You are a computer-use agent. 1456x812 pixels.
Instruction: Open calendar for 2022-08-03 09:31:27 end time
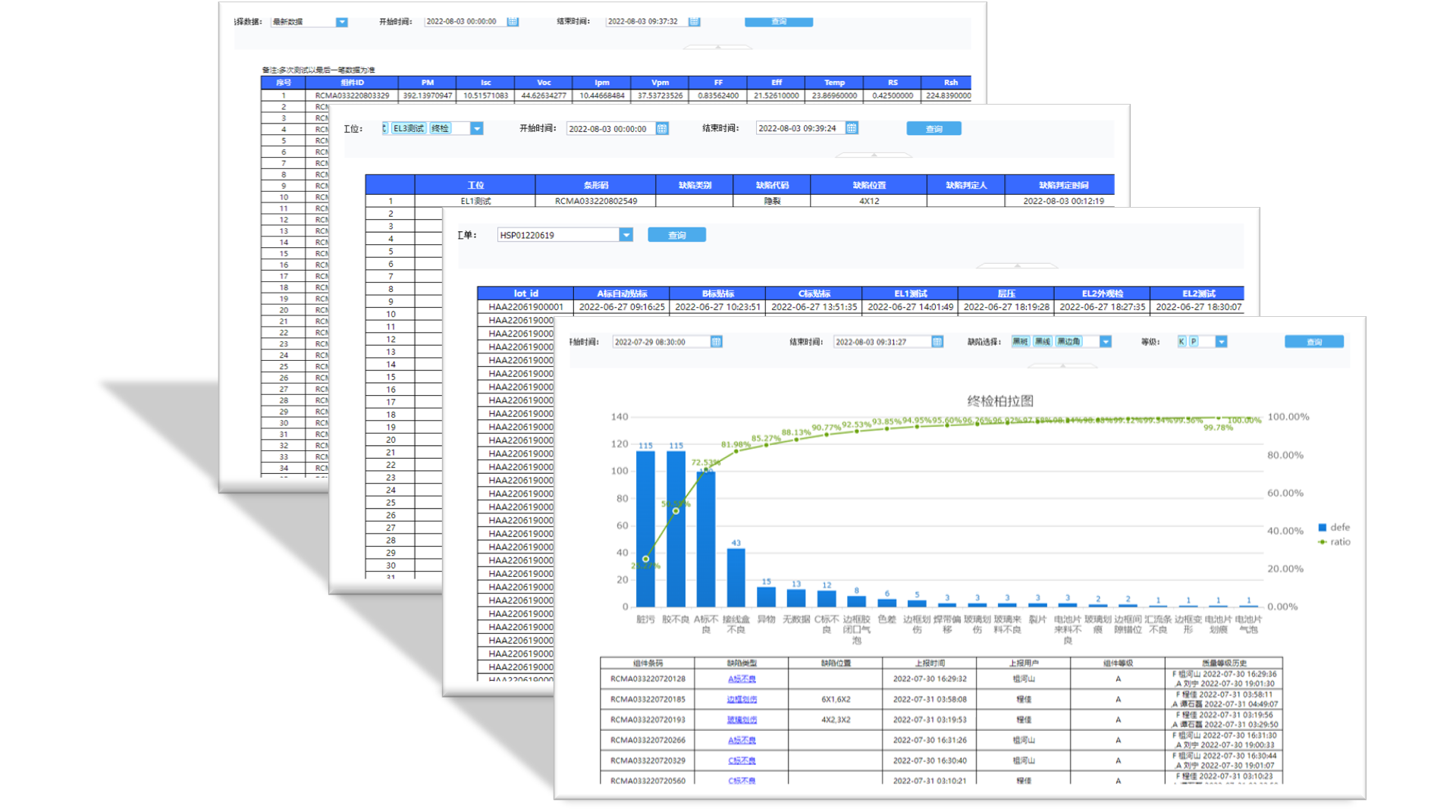click(937, 342)
